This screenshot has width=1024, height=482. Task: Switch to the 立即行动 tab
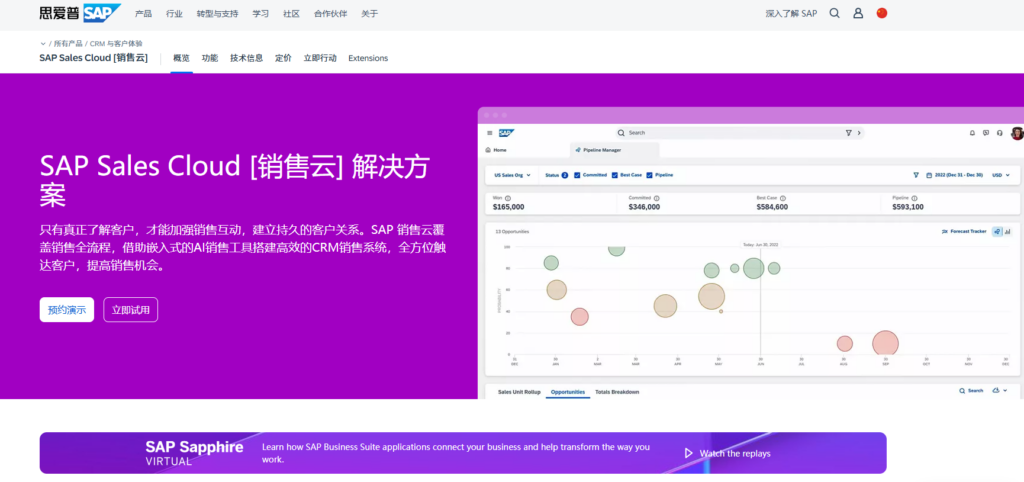[x=320, y=58]
